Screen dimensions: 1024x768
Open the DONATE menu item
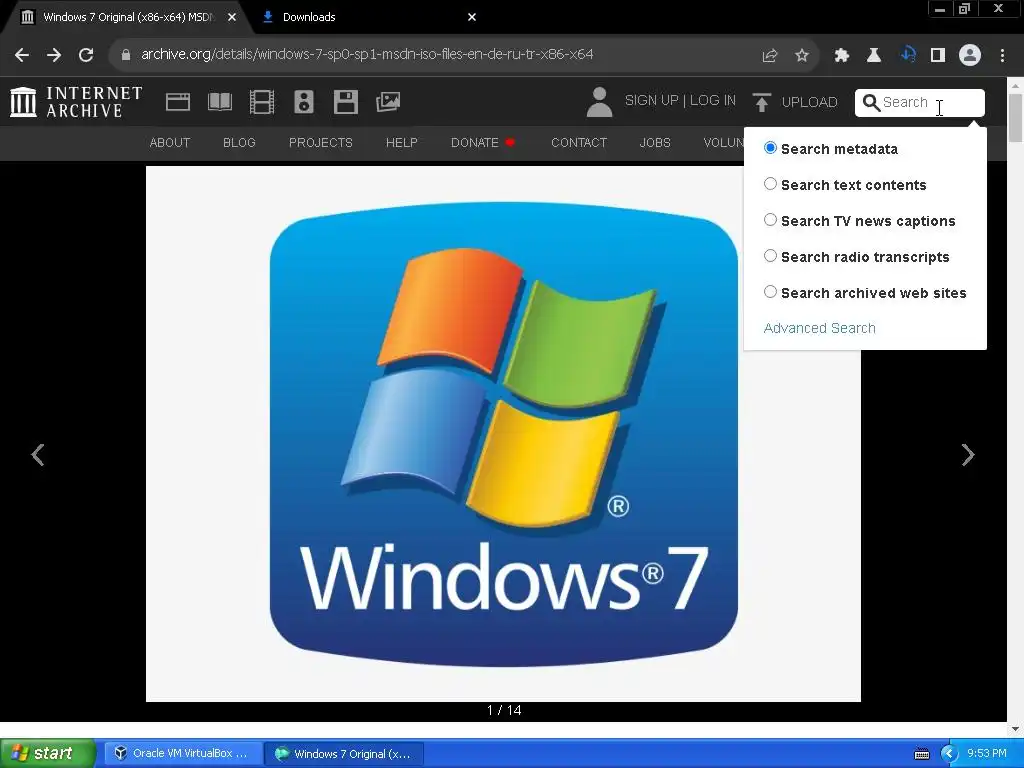tap(483, 142)
